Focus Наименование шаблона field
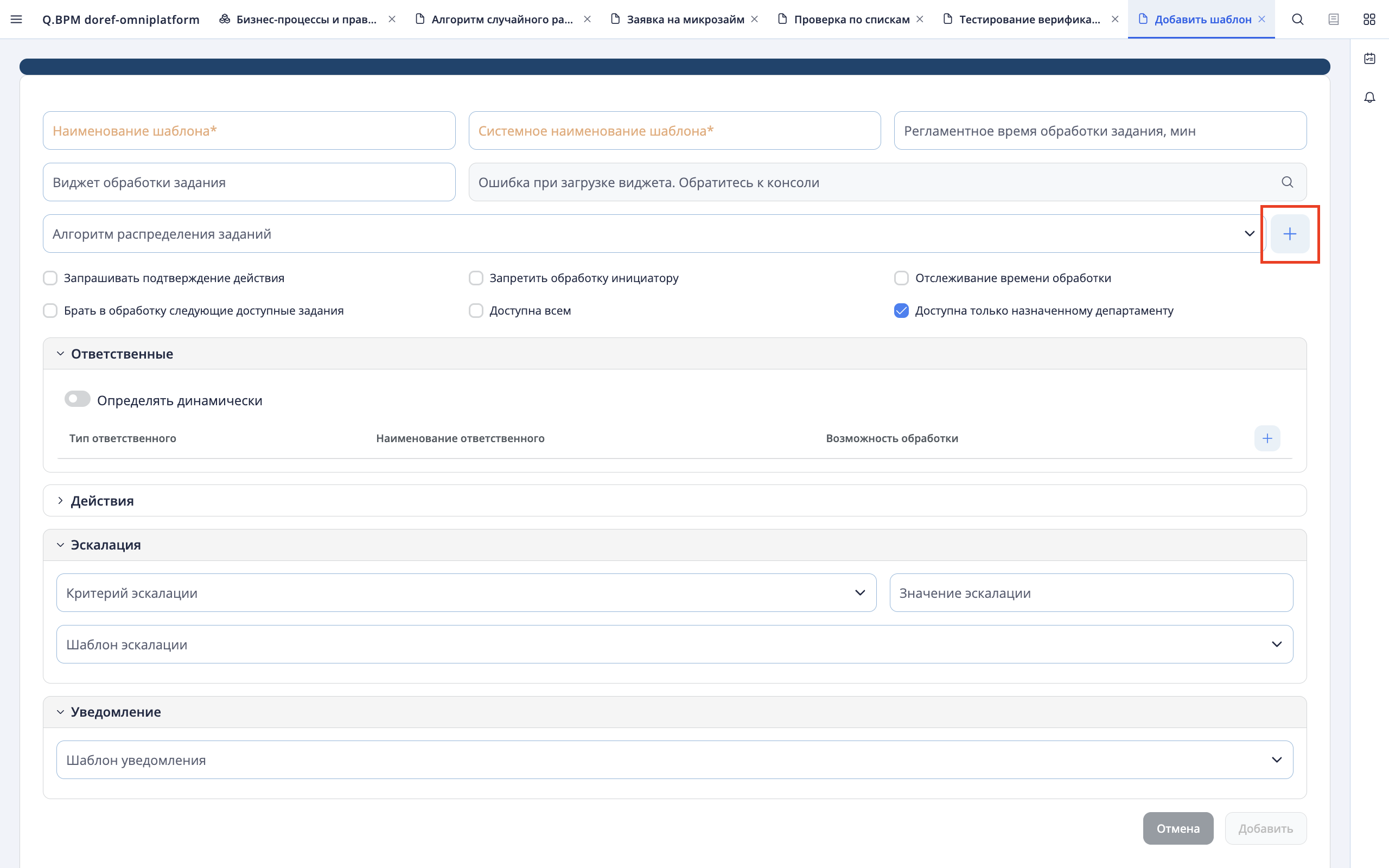 (x=249, y=131)
